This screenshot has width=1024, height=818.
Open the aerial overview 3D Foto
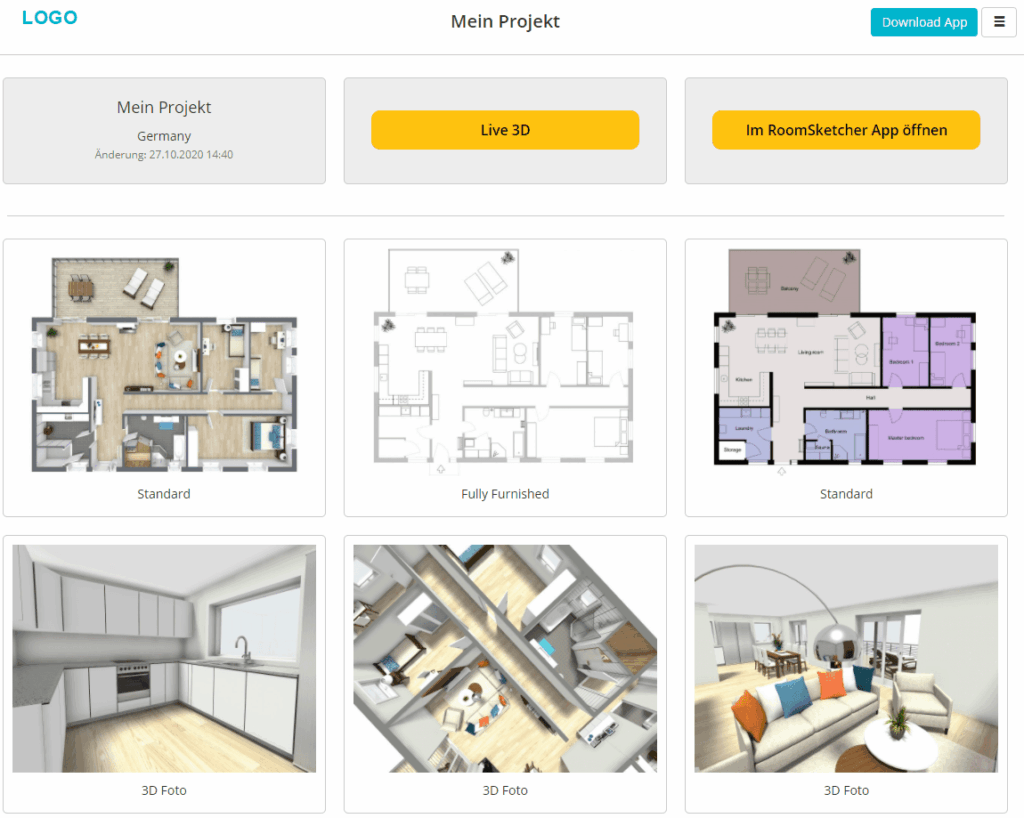[505, 658]
